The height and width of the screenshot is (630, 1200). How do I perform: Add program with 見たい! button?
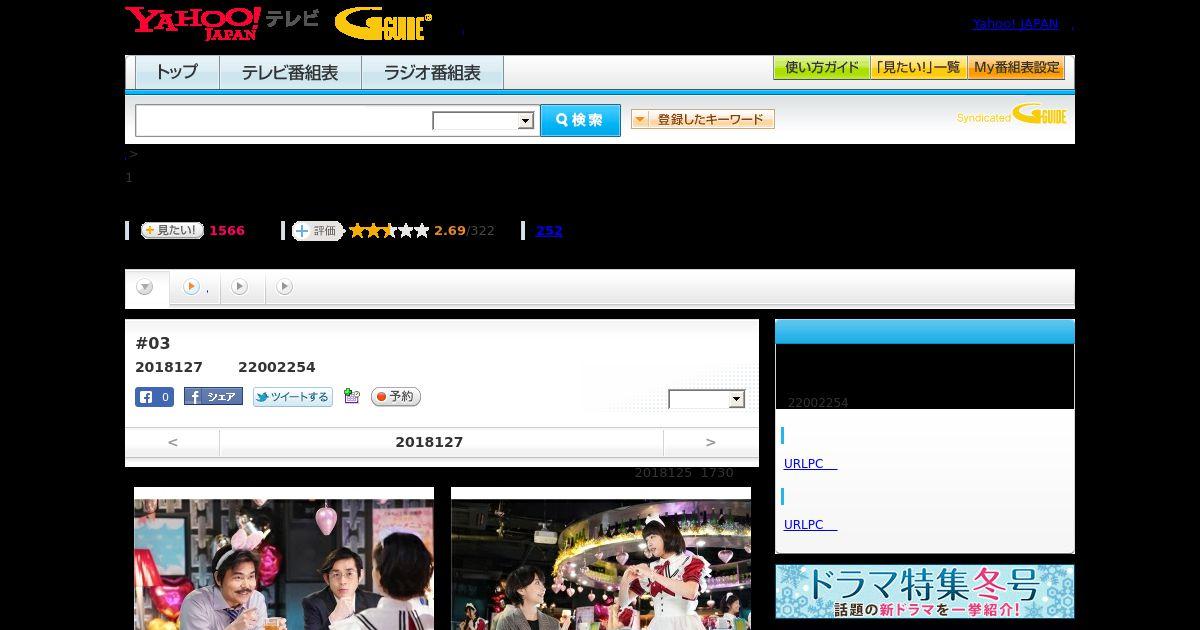[172, 230]
